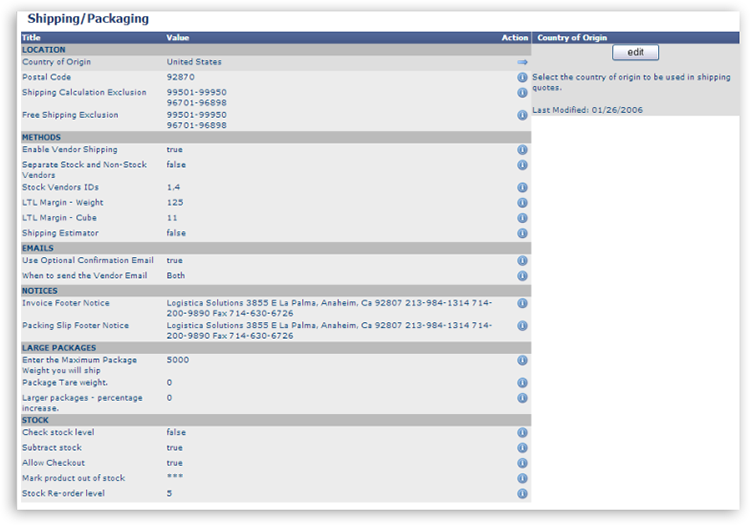Open info icon for Free Shipping Exclusion
750x525 pixels.
tap(522, 115)
